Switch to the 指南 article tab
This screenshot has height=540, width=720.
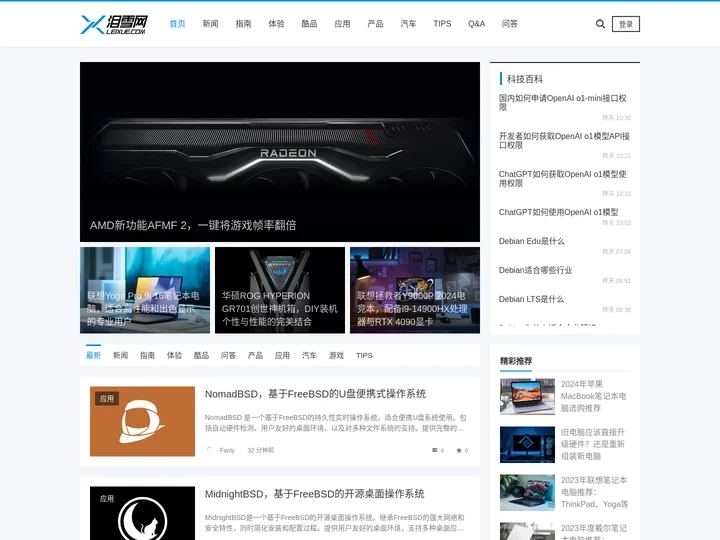point(147,355)
